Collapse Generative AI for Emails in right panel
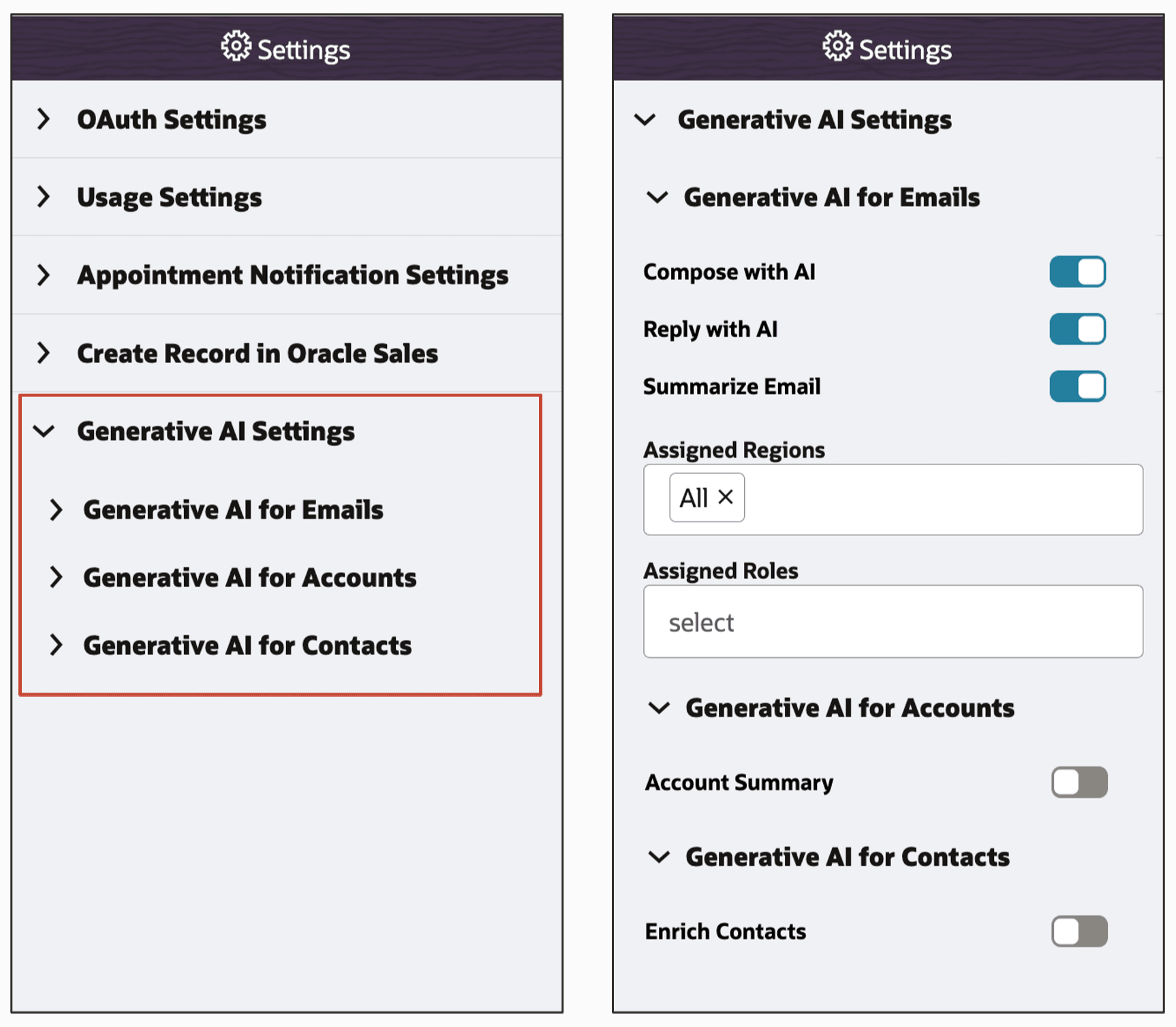The width and height of the screenshot is (1176, 1027). click(x=657, y=197)
